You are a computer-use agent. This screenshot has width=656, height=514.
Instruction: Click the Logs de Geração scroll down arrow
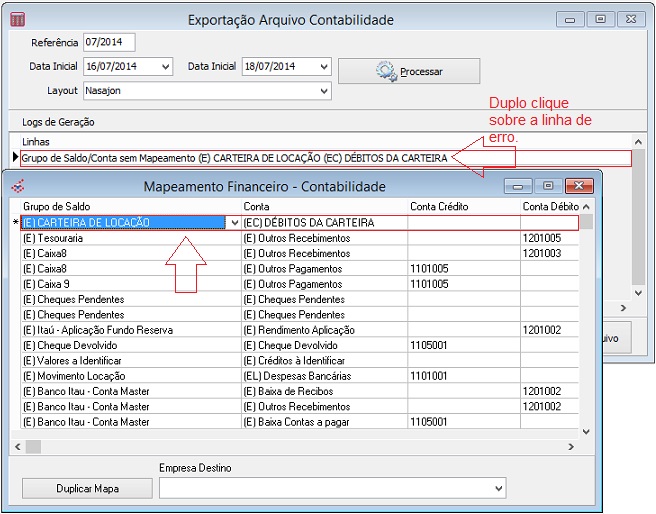(x=638, y=293)
